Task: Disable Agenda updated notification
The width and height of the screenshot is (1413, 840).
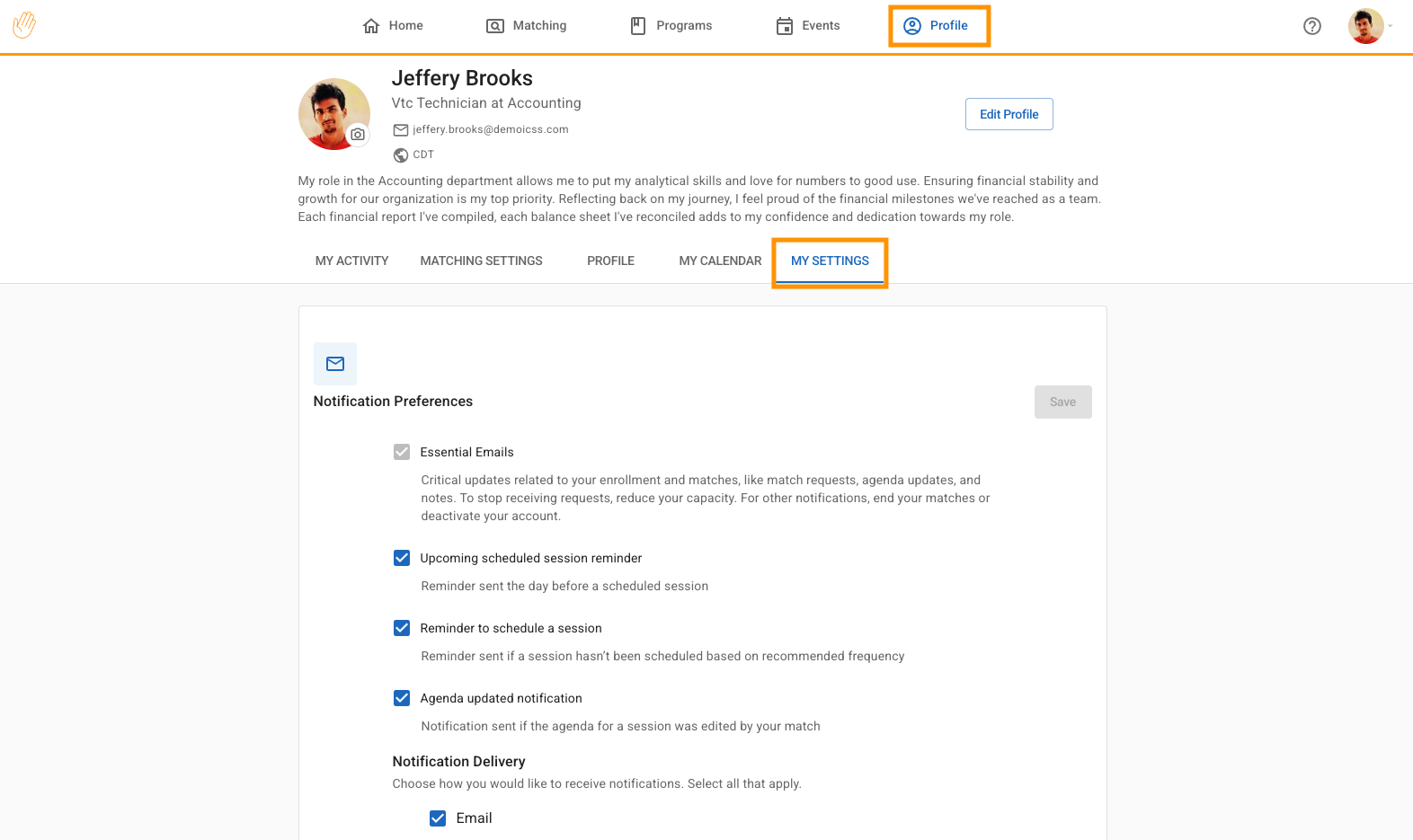Action: [402, 698]
